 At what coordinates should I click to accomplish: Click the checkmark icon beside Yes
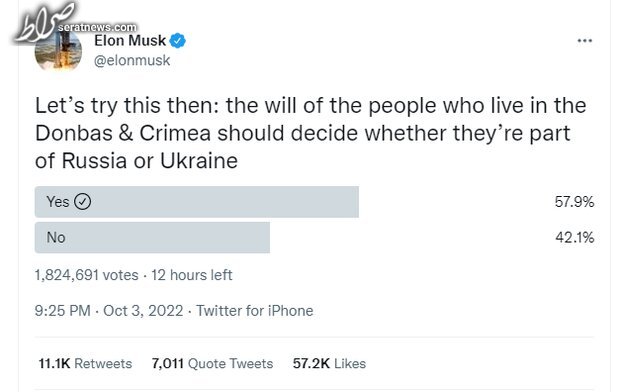[83, 202]
